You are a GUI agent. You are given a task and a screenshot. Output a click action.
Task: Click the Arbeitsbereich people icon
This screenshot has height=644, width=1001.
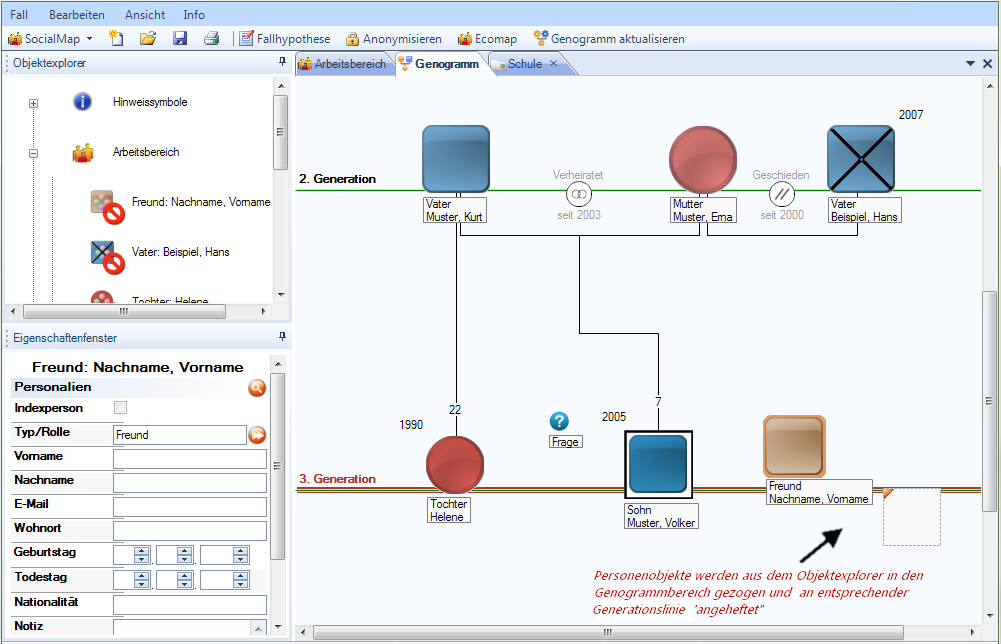click(x=83, y=153)
